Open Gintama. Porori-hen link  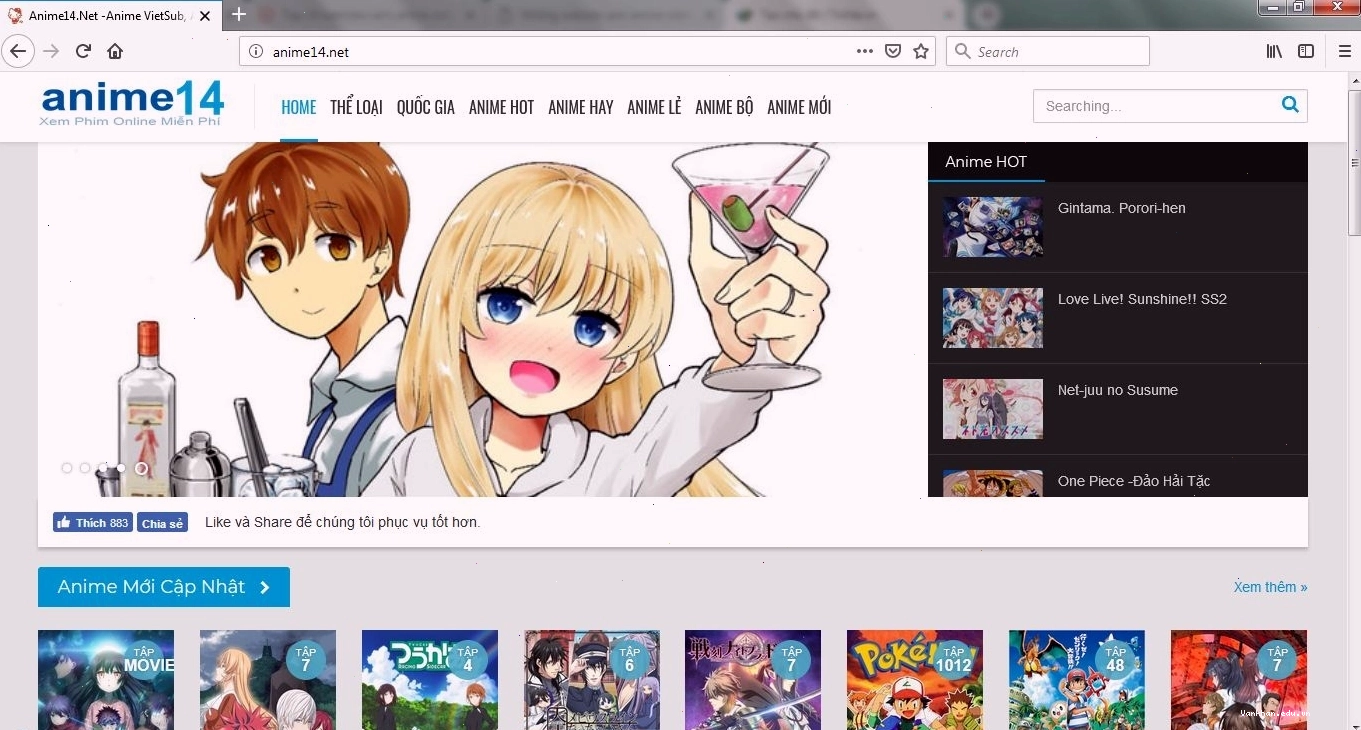1122,208
